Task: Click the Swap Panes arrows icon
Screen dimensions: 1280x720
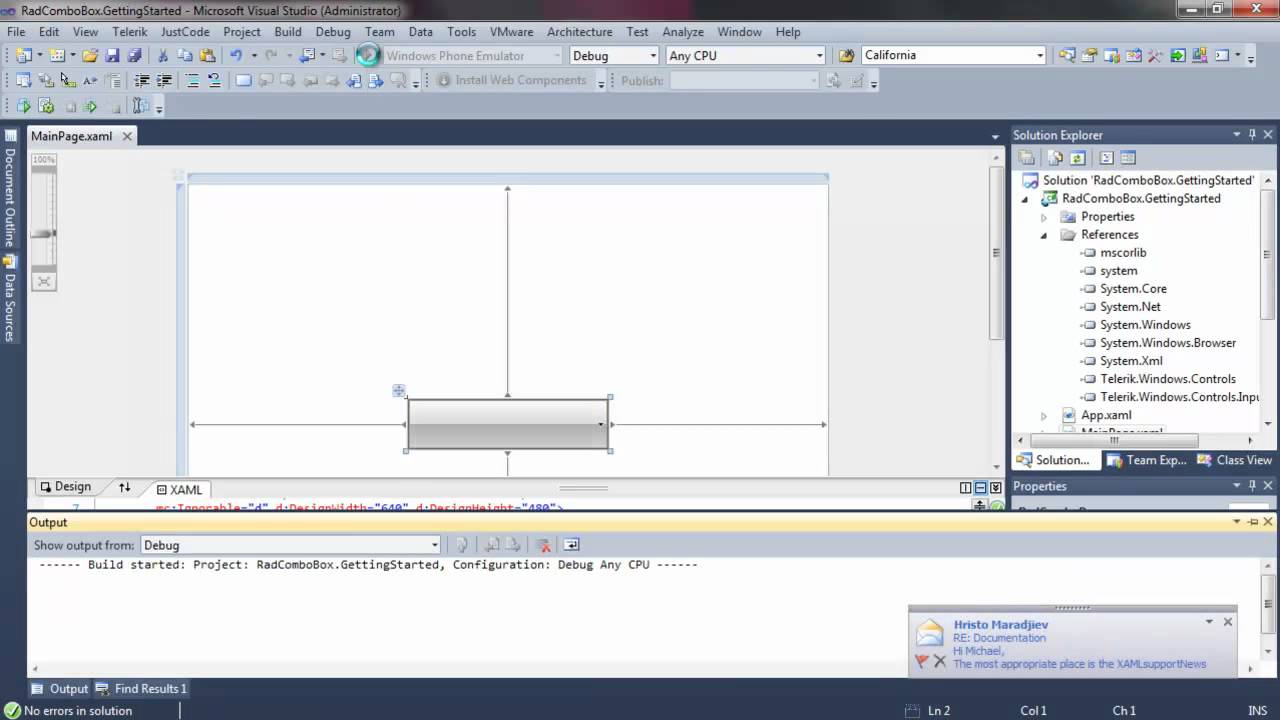Action: (x=125, y=487)
